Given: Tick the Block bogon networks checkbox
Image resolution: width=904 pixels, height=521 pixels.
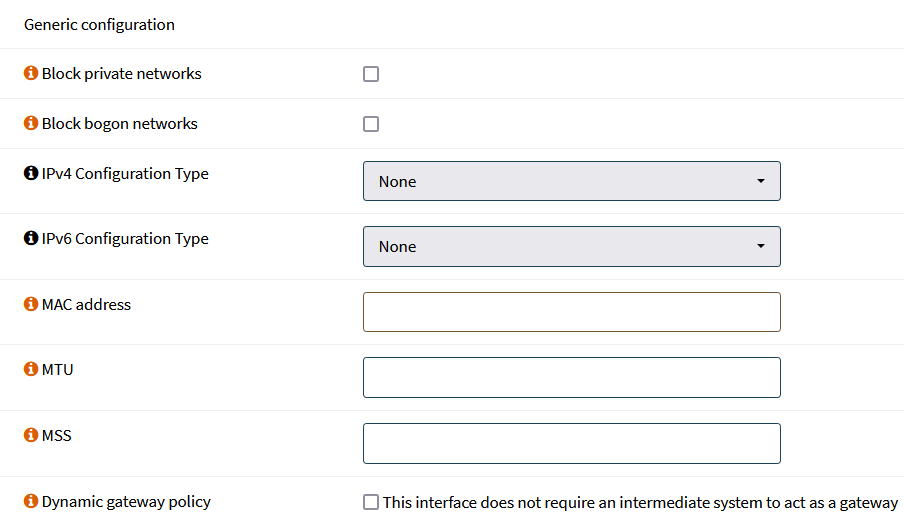Looking at the screenshot, I should pos(371,124).
